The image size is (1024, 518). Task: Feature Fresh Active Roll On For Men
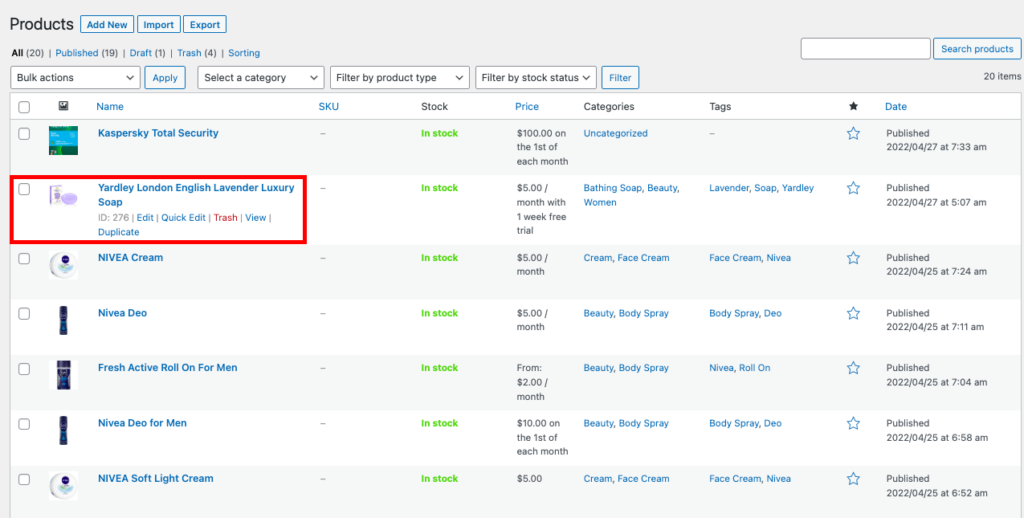pos(853,368)
